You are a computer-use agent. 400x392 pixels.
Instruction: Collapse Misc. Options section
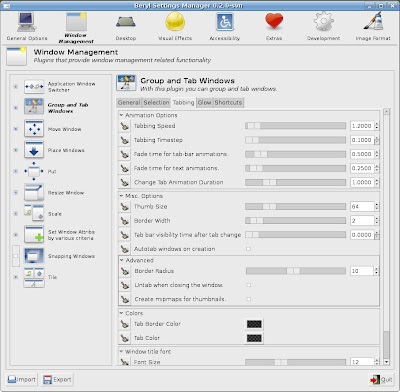pos(121,196)
